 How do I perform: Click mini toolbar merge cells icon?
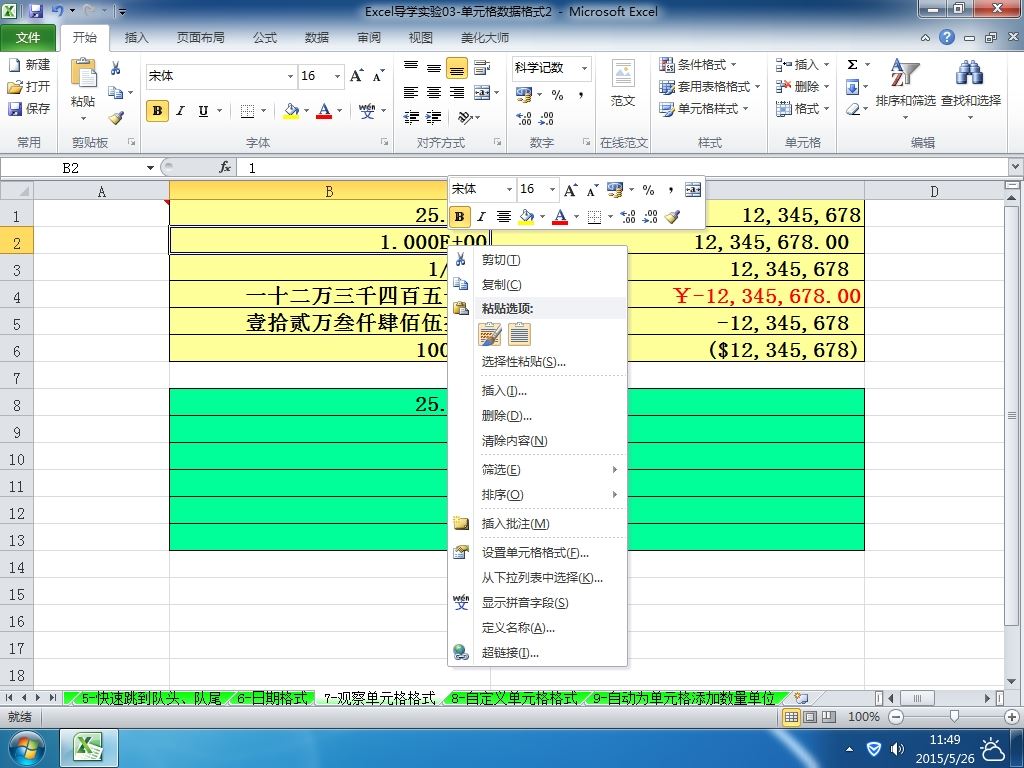[x=693, y=190]
